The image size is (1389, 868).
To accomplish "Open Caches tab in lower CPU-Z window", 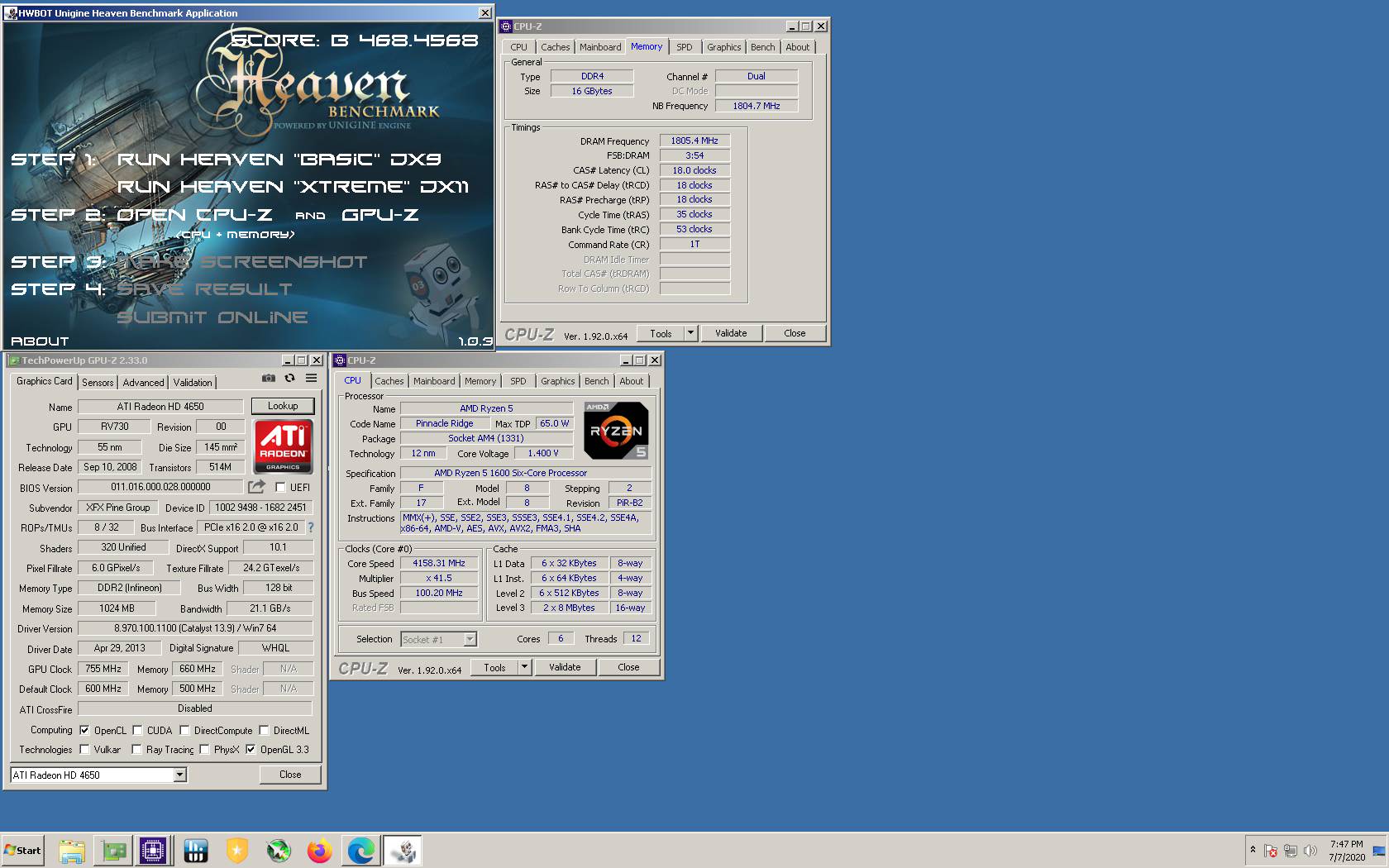I will point(389,381).
